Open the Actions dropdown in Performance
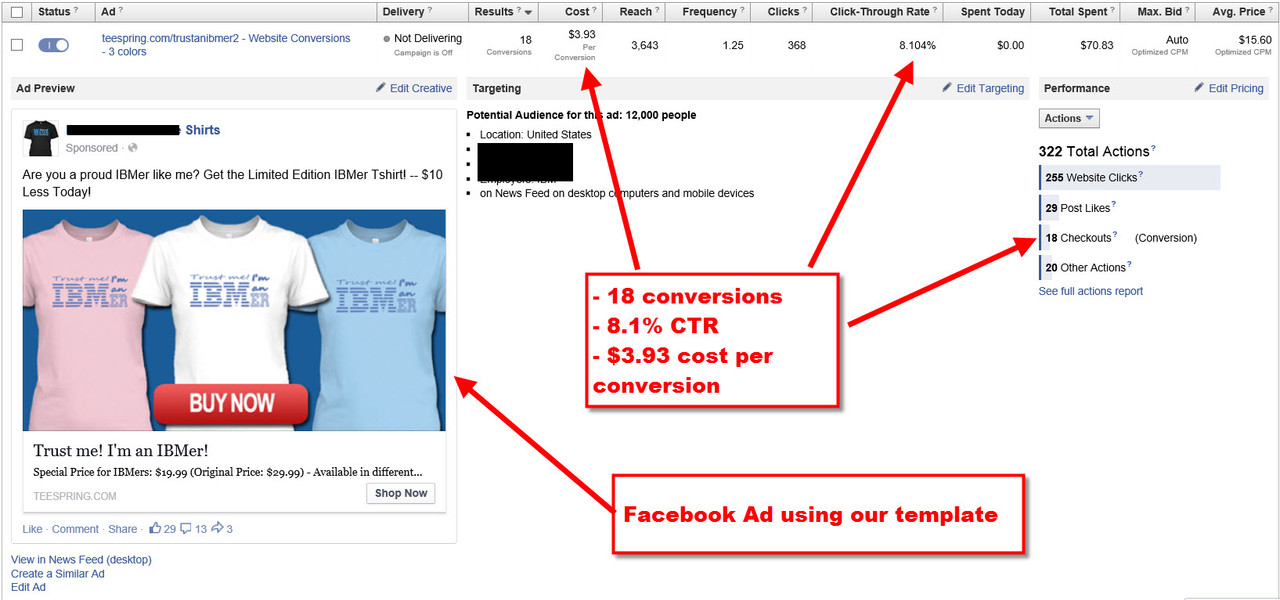 [1069, 118]
